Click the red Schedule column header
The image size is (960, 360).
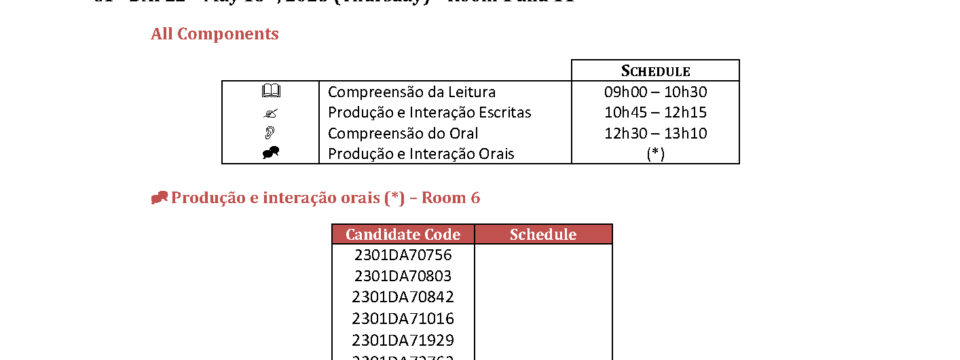tap(543, 234)
